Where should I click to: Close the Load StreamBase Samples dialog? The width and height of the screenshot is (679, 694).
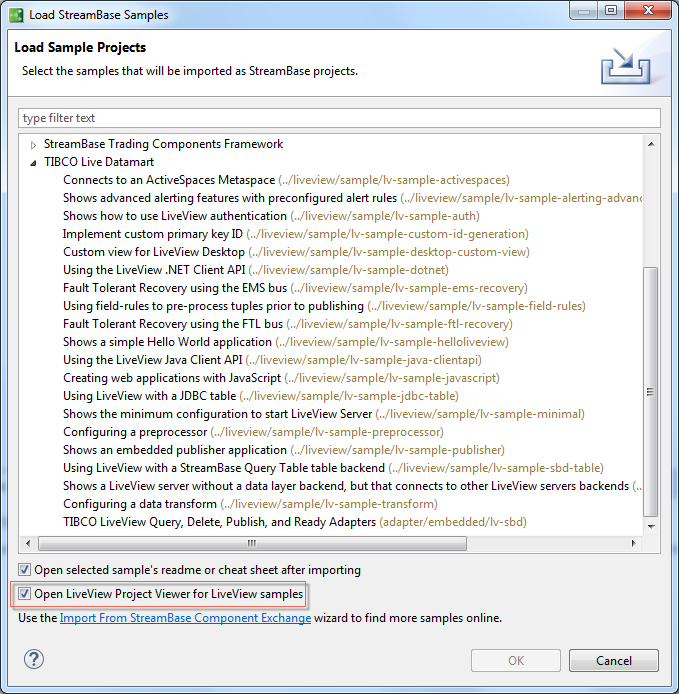click(x=648, y=10)
